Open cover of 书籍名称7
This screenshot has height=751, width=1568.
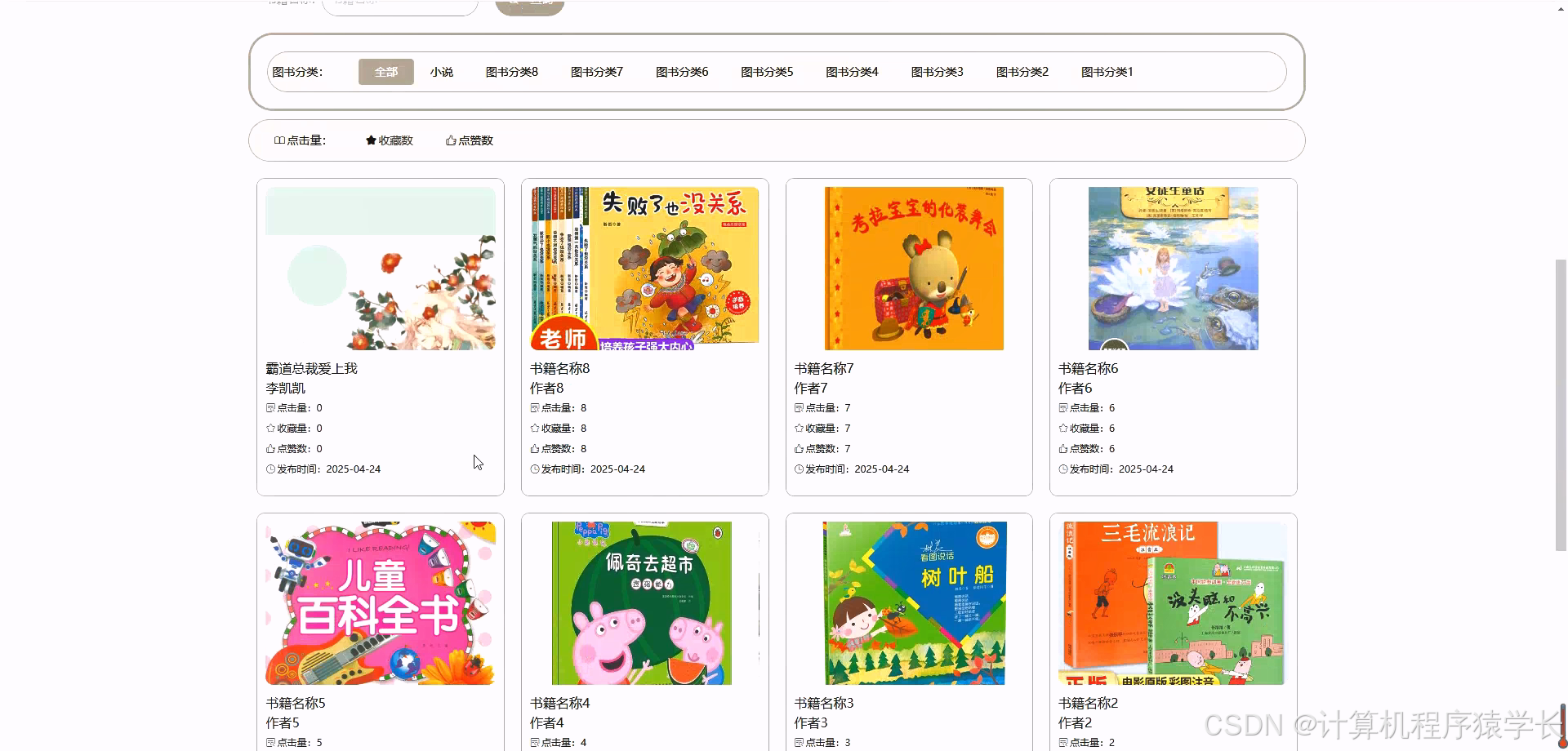point(914,269)
